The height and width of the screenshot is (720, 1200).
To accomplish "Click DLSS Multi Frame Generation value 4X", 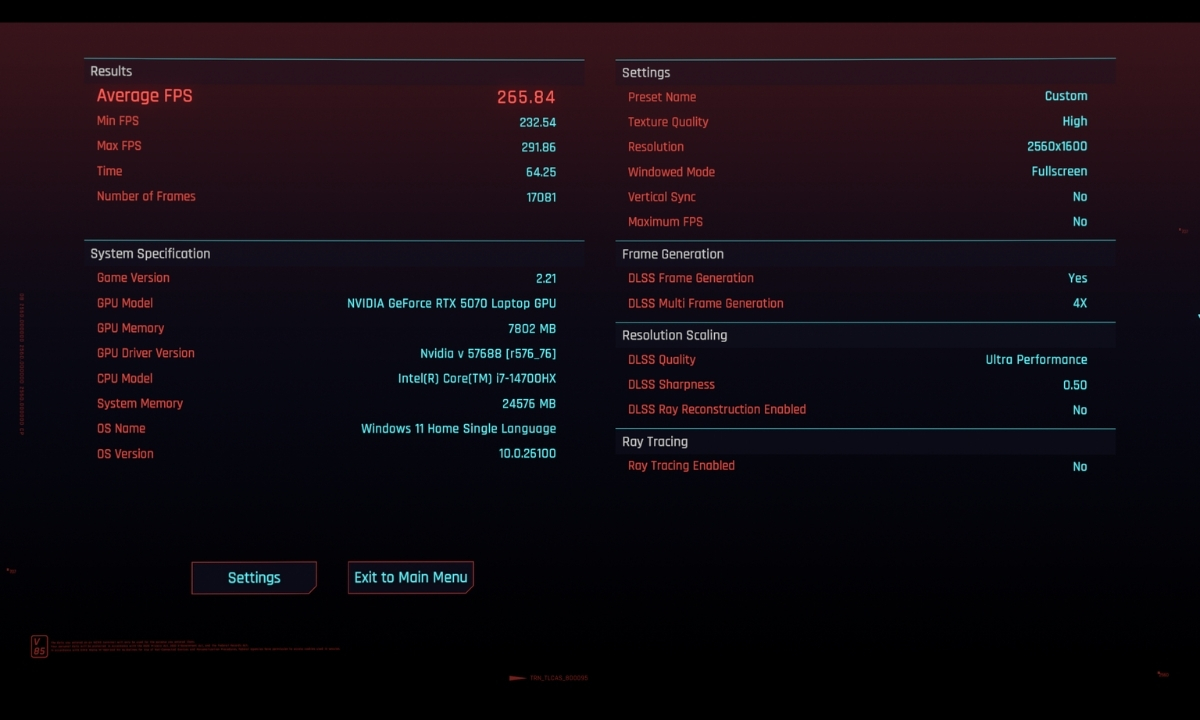I will pos(1080,303).
